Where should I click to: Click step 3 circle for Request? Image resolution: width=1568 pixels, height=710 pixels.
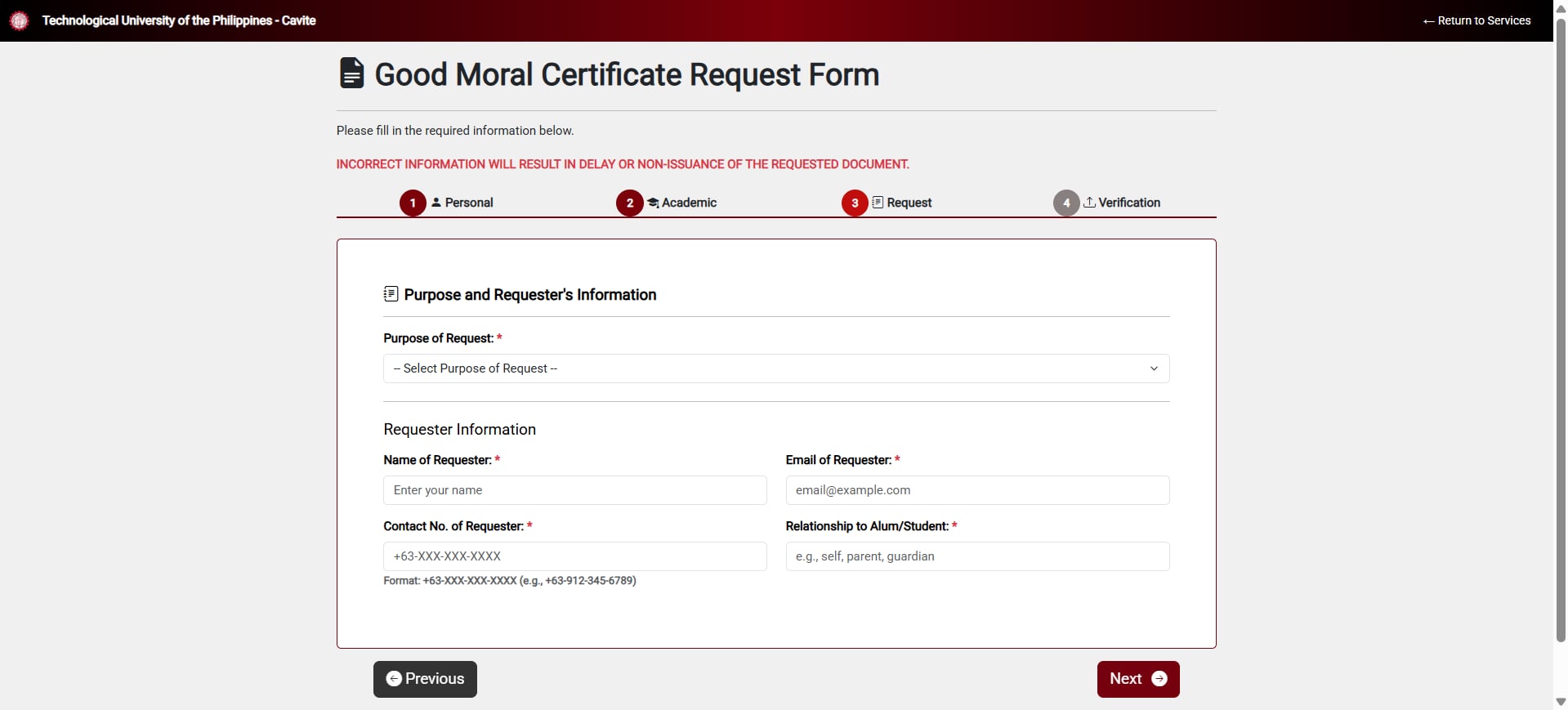pos(855,203)
